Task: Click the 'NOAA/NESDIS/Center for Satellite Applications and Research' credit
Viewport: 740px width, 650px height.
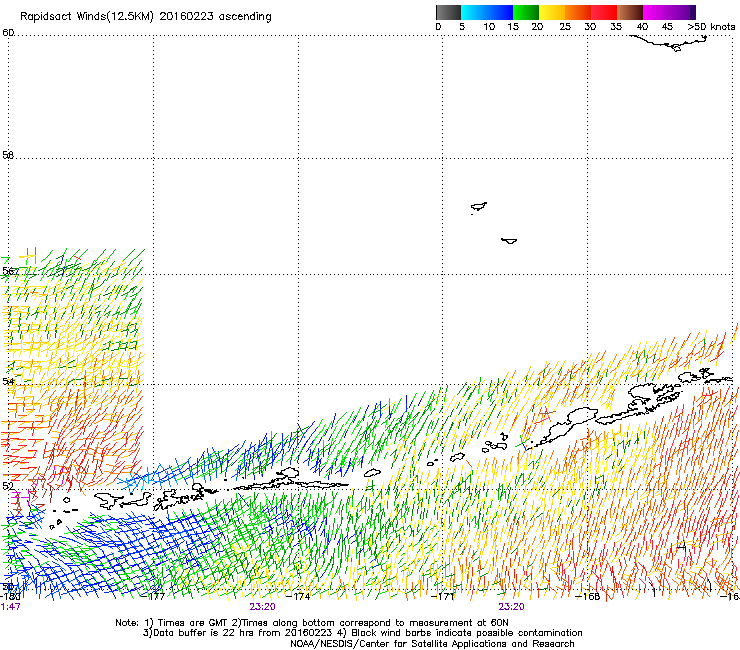Action: coord(432,644)
